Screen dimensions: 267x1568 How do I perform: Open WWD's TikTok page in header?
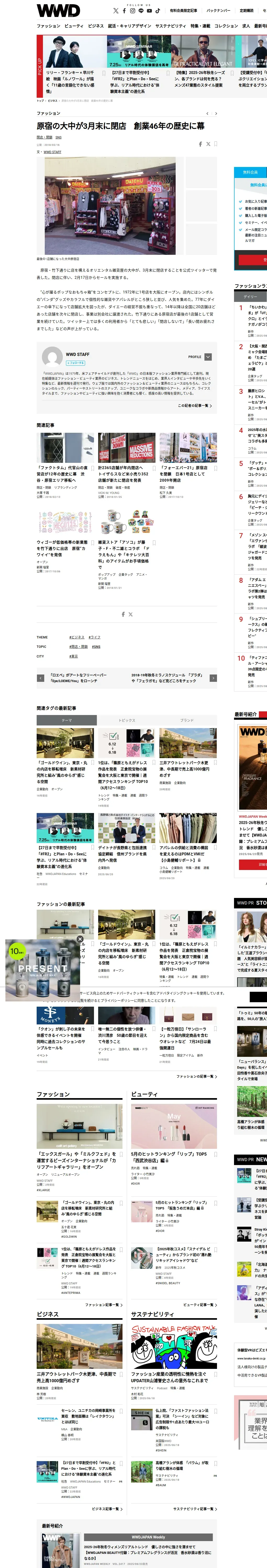157,11
